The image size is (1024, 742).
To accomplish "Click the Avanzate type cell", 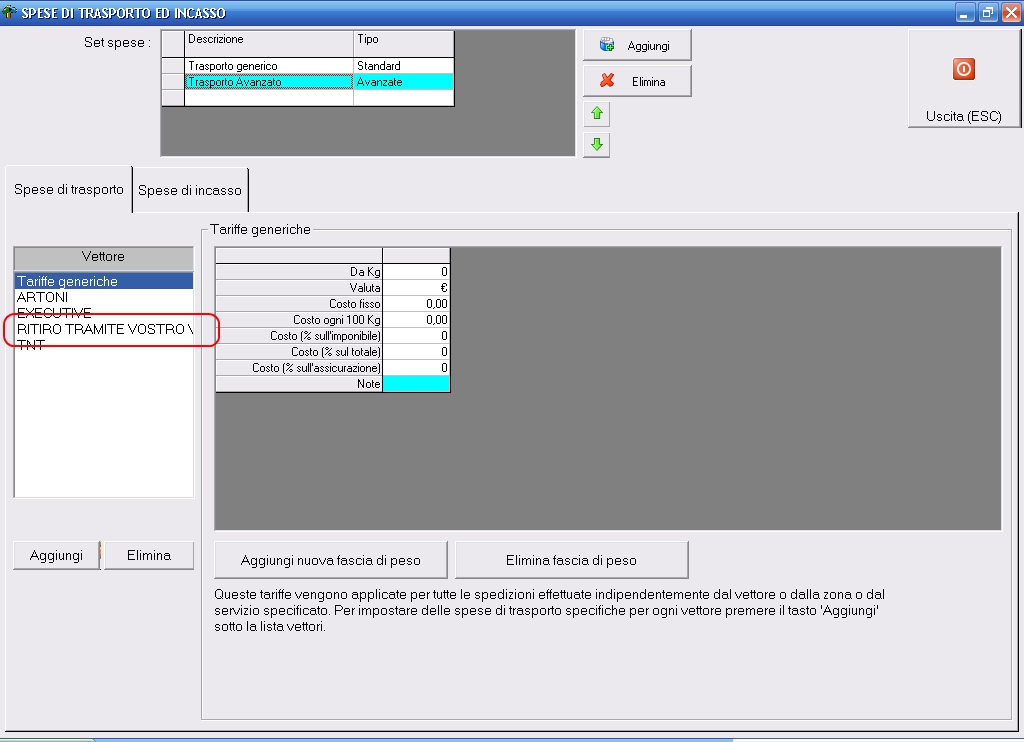I will 404,82.
